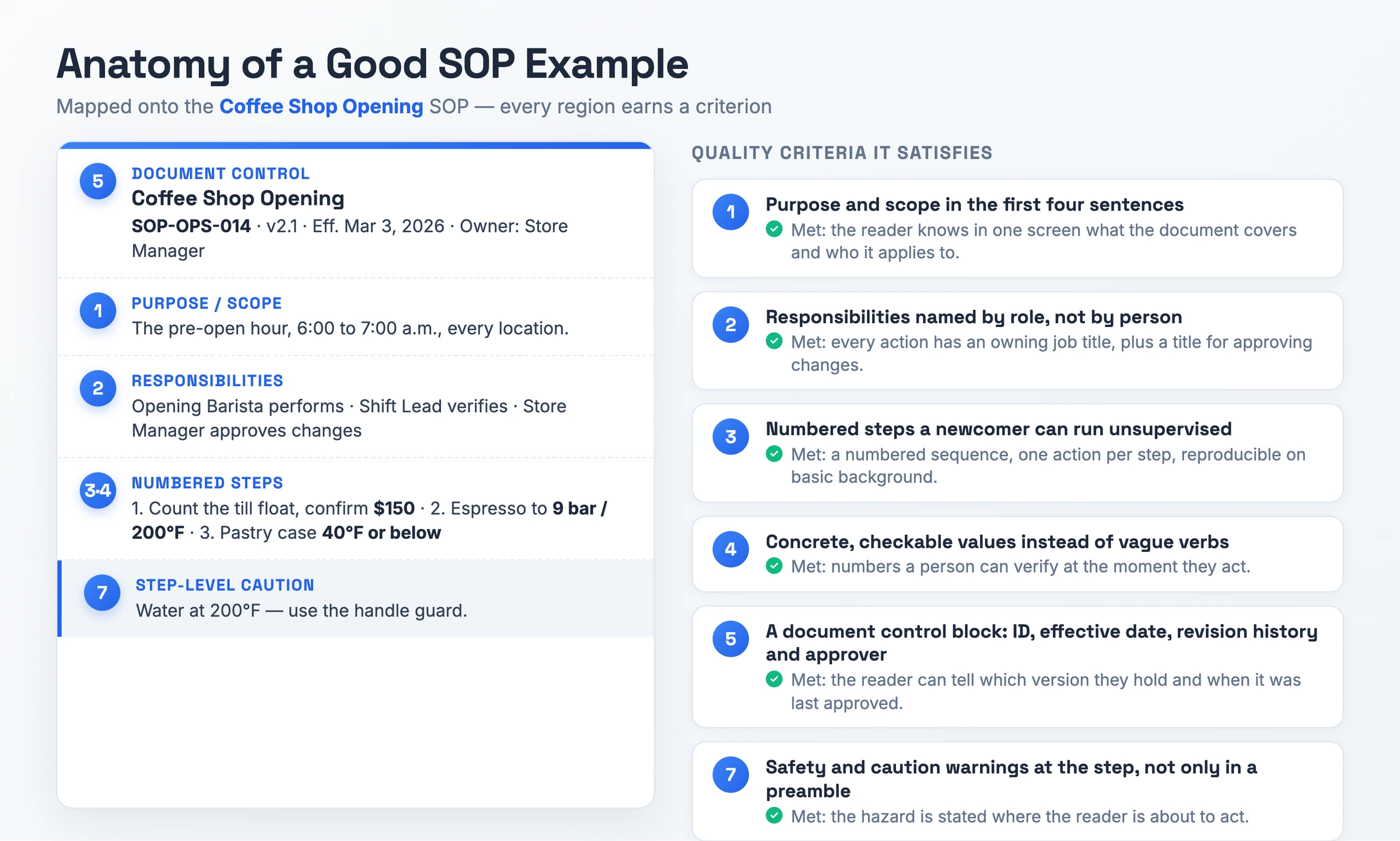Click the STEP-LEVEL CAUTION highlighted row
Image resolution: width=1400 pixels, height=841 pixels.
pyautogui.click(x=356, y=598)
